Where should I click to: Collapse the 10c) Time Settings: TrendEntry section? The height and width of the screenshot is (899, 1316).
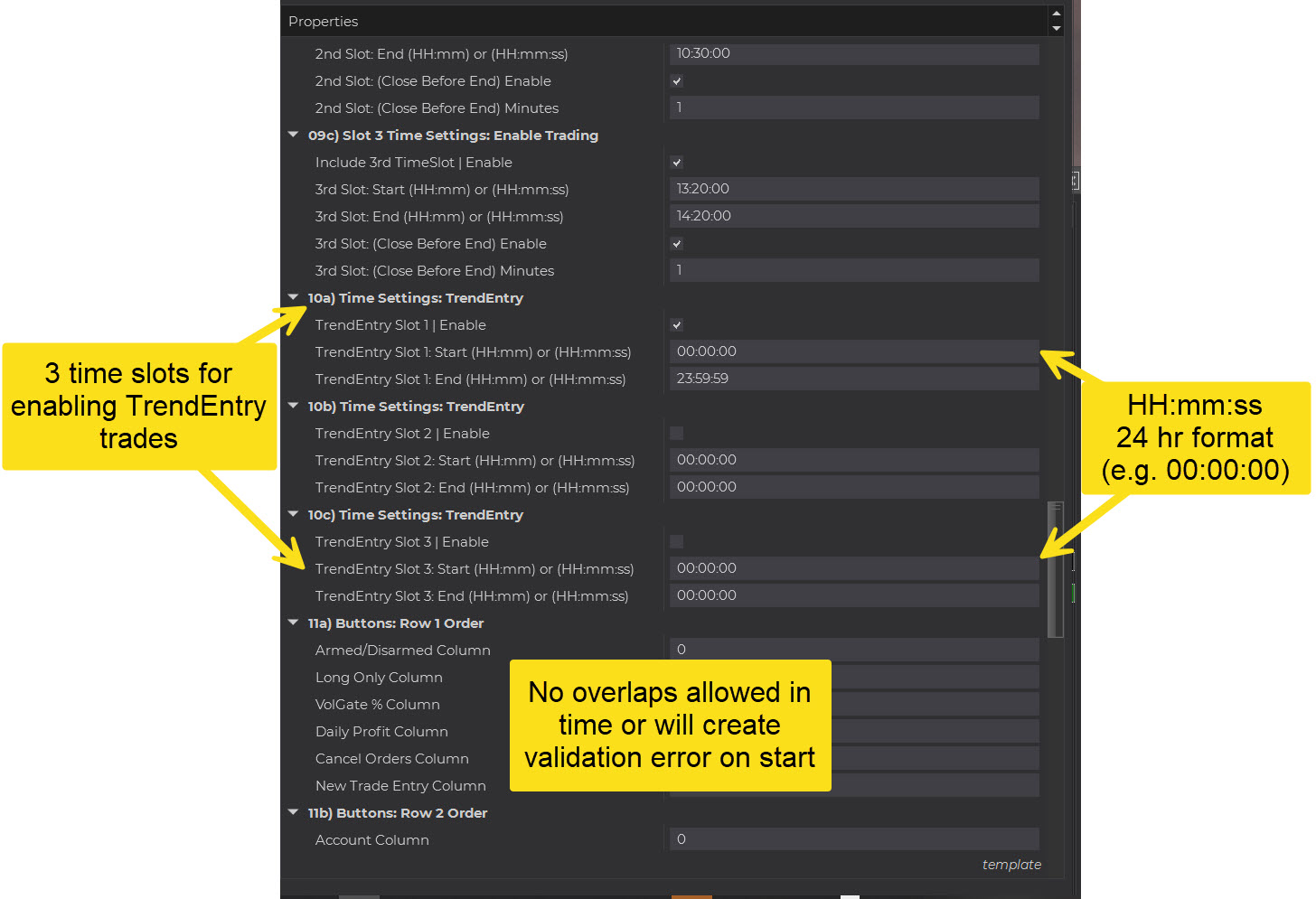pyautogui.click(x=293, y=514)
